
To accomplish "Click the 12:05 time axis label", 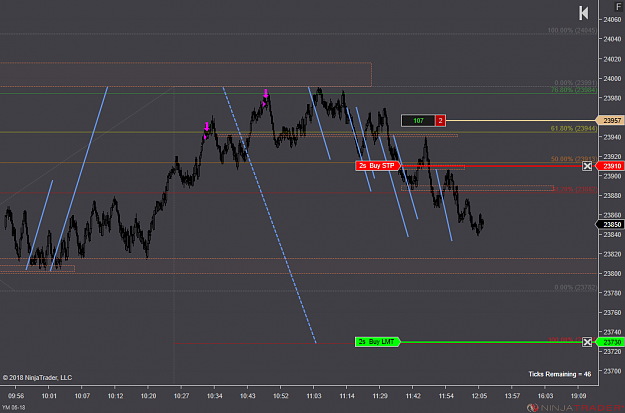I will pyautogui.click(x=479, y=396).
